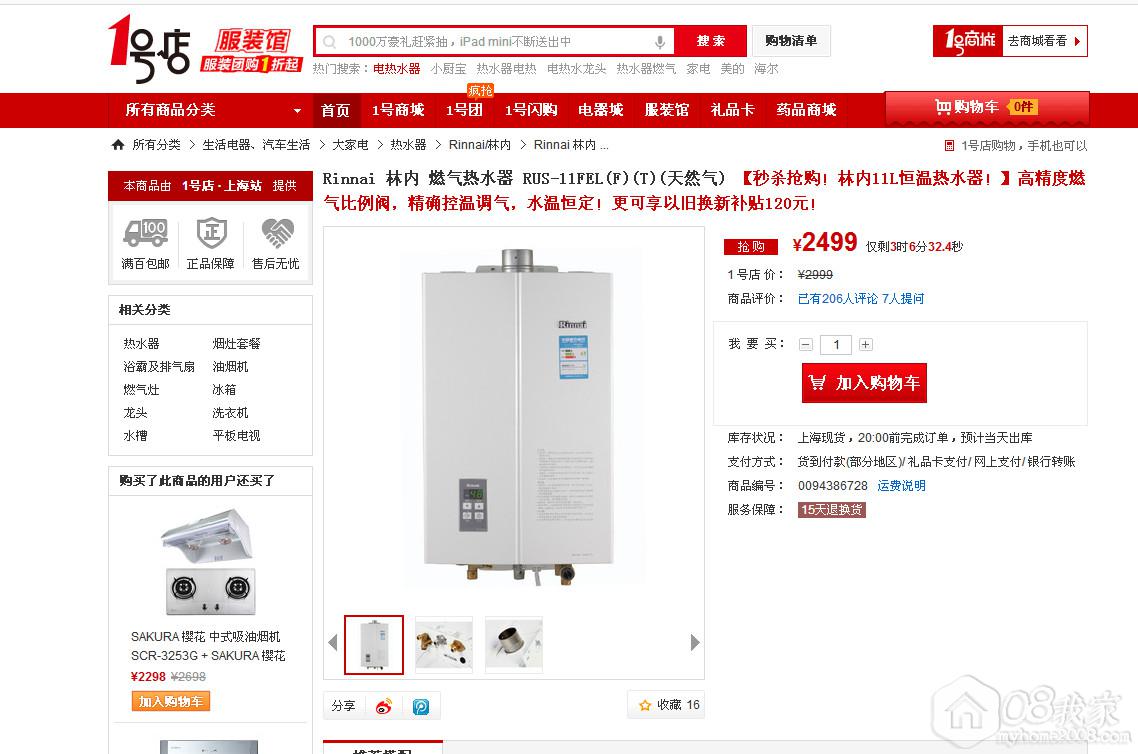Click the red 加入购物车 button
The width and height of the screenshot is (1138, 754).
click(x=864, y=382)
